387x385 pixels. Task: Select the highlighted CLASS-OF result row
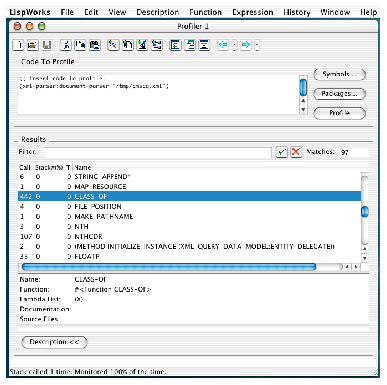click(189, 197)
